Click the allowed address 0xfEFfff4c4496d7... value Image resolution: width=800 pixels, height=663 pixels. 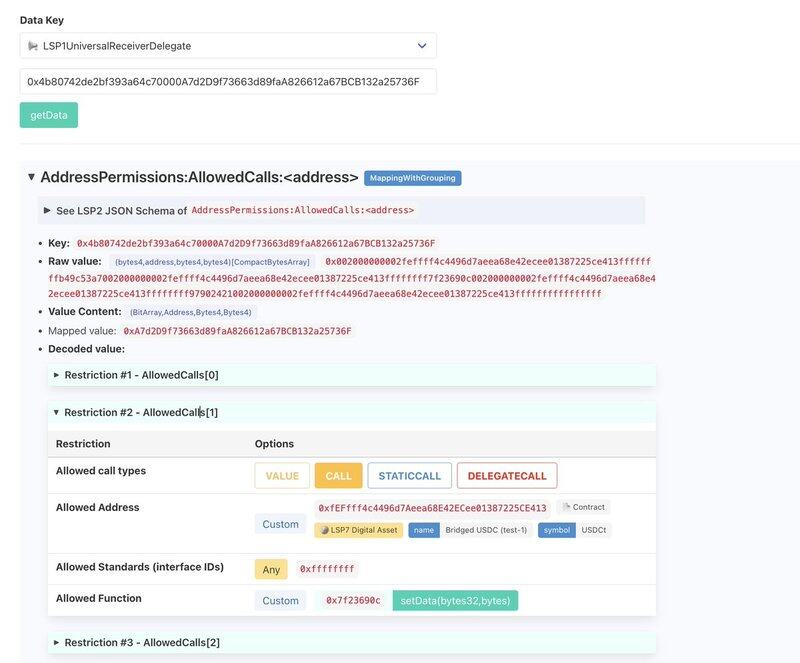tap(432, 508)
